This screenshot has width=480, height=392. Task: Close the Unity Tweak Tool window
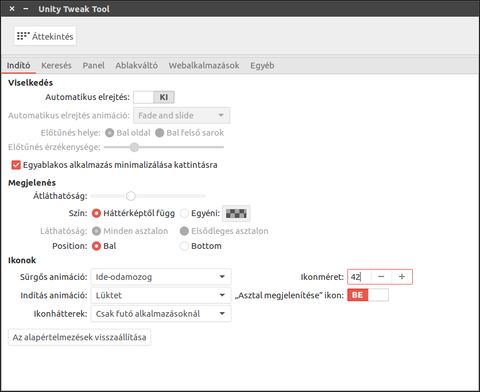click(12, 9)
